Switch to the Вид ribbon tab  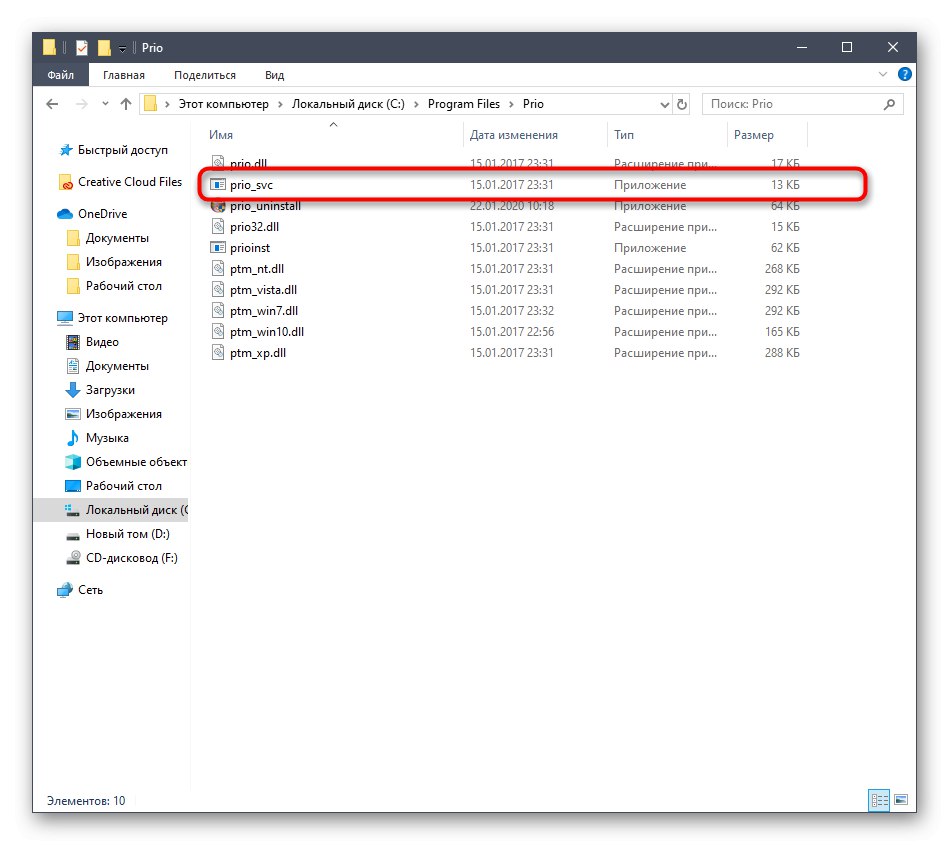[x=273, y=74]
